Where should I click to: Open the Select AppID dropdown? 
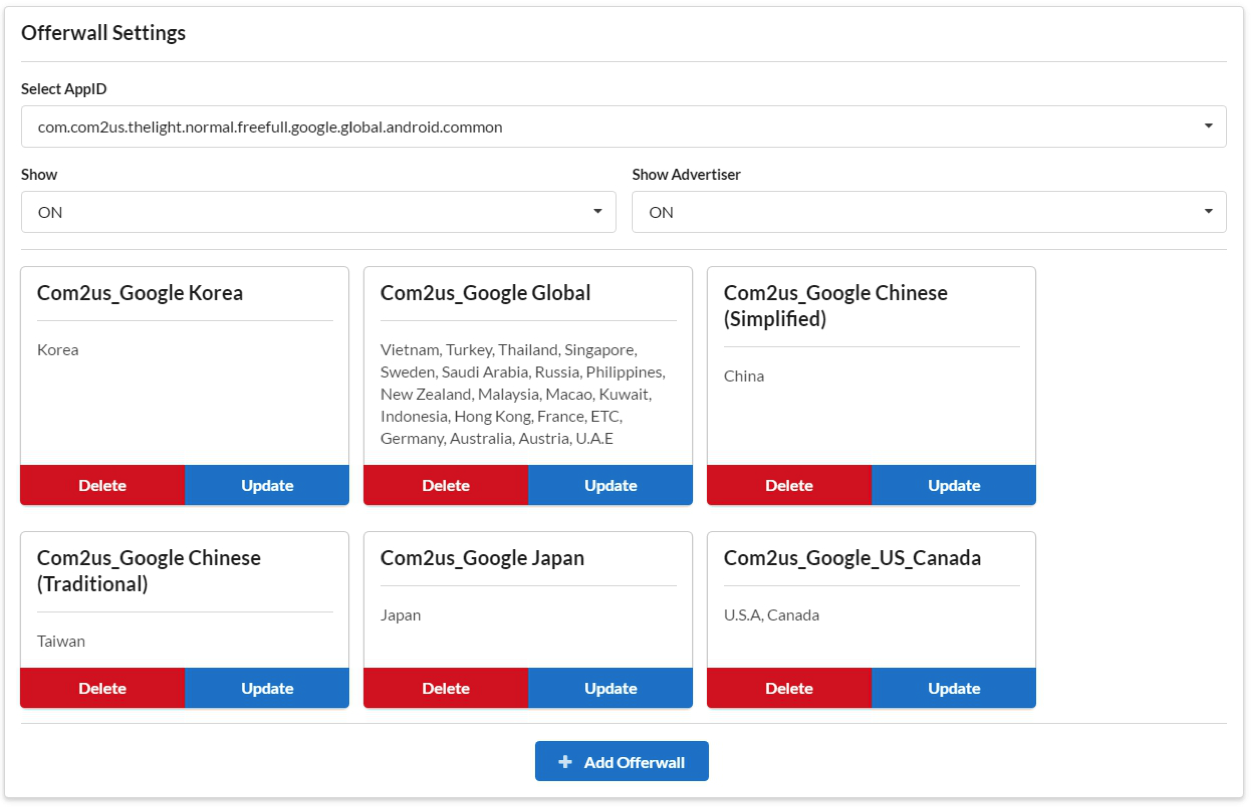tap(623, 127)
